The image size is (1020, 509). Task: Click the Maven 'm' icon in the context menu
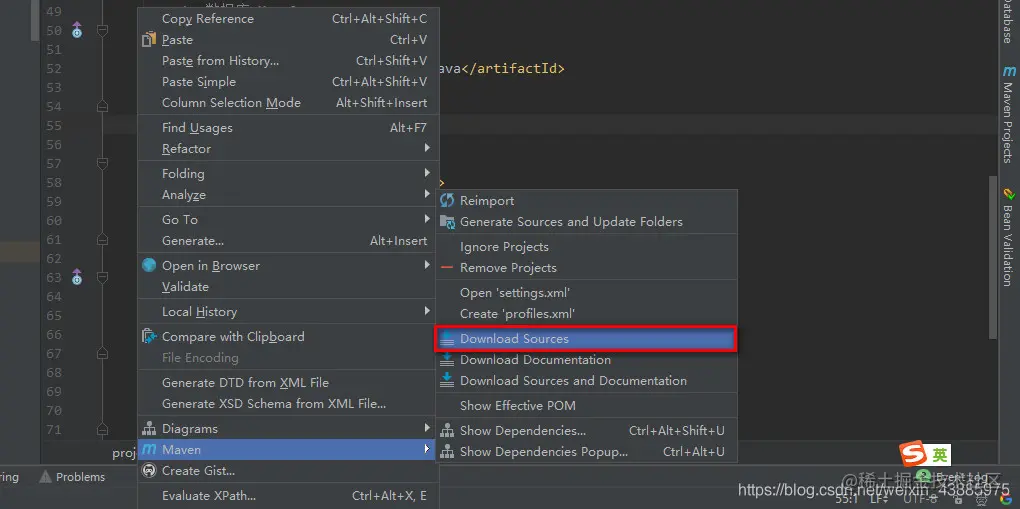(x=150, y=450)
